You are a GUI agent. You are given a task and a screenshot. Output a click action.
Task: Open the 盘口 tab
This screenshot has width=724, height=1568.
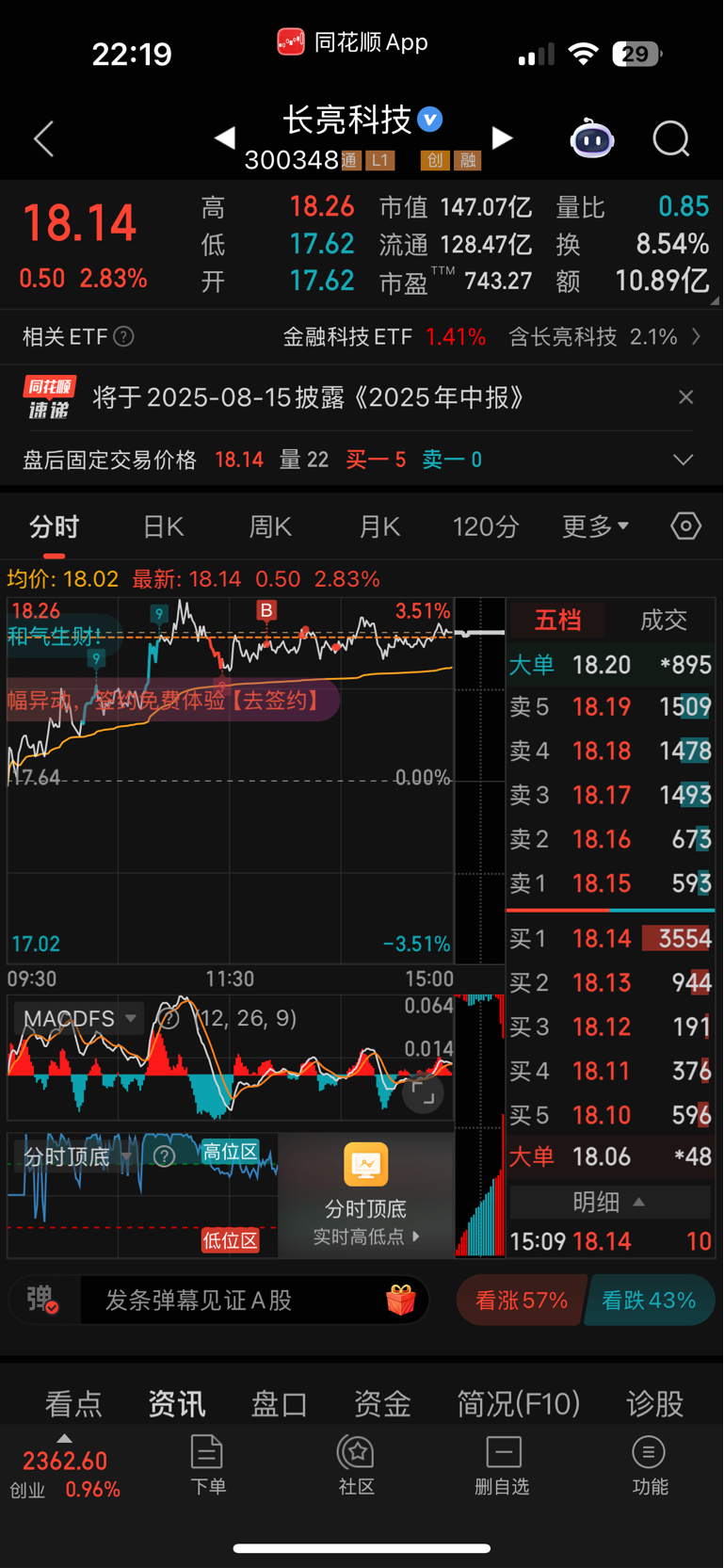[279, 1404]
